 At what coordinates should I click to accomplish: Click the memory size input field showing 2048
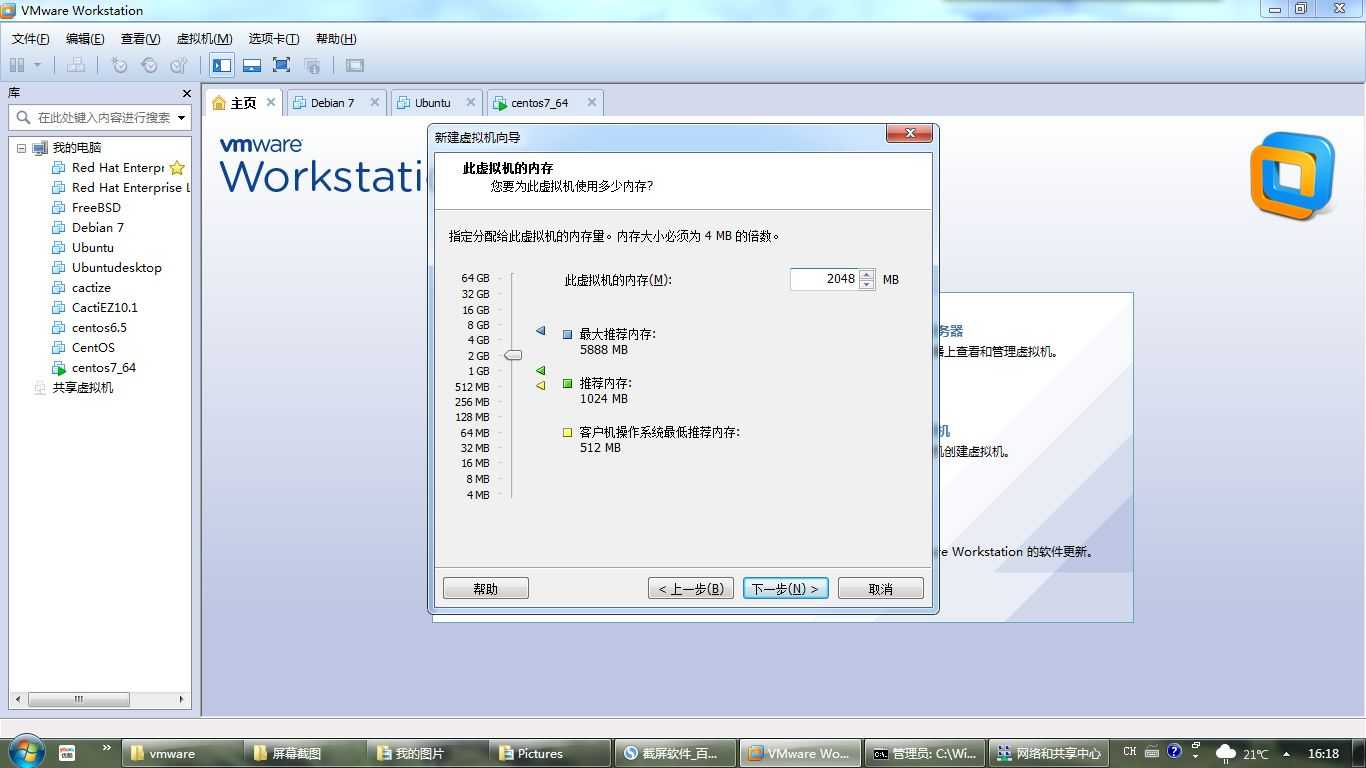(x=824, y=280)
